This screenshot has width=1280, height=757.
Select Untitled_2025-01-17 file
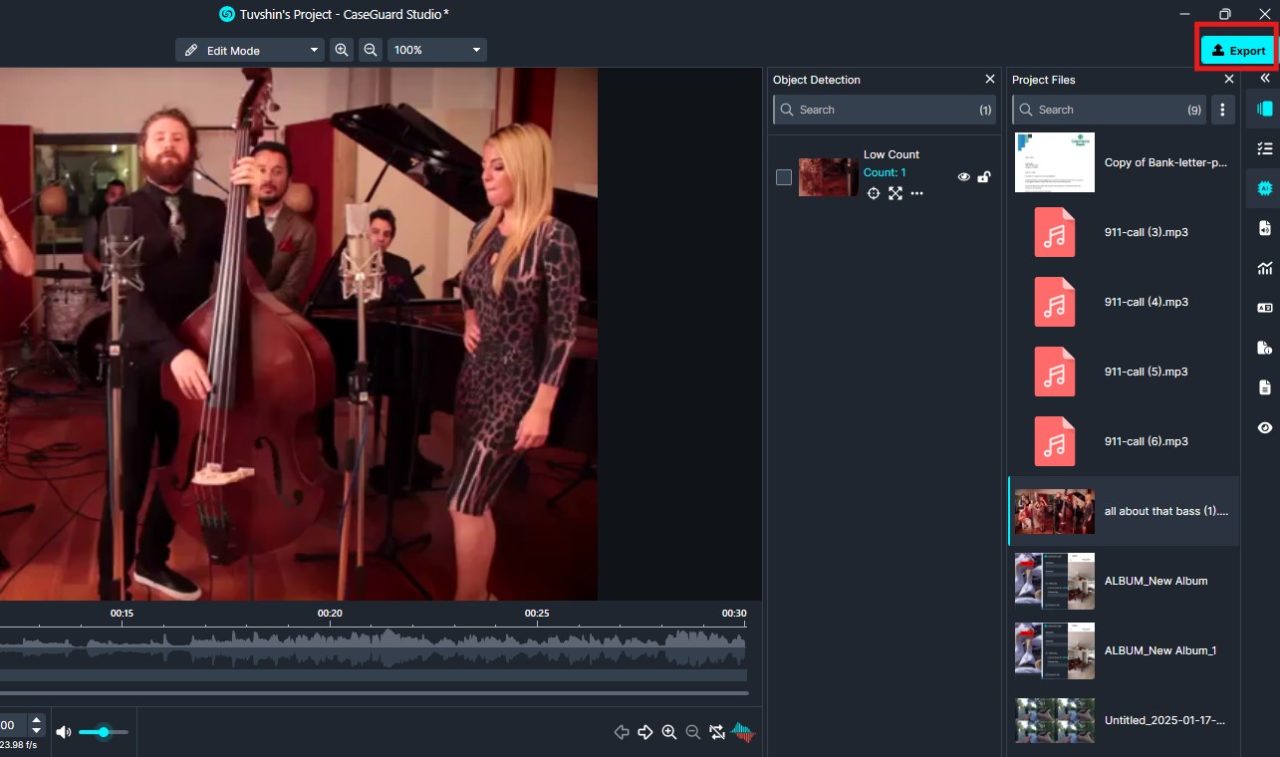coord(1124,720)
